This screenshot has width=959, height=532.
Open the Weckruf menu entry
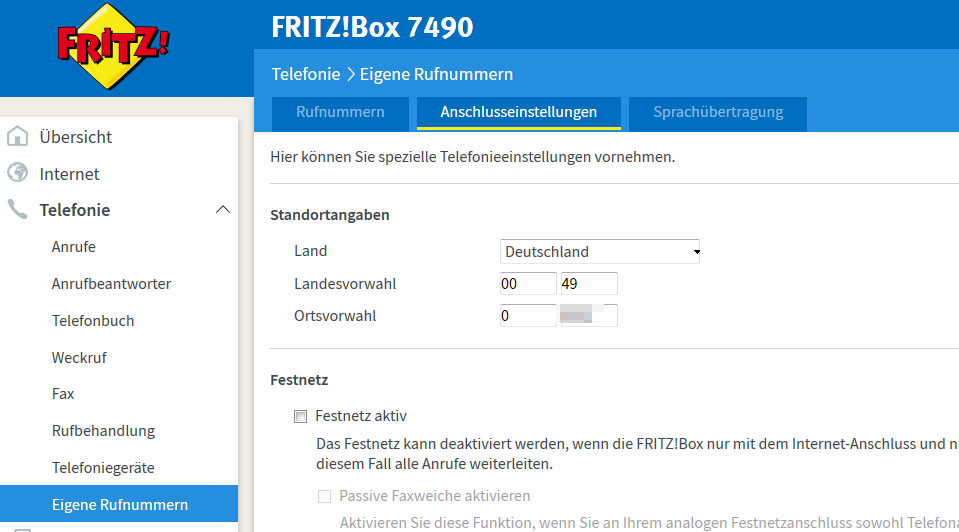tap(79, 358)
